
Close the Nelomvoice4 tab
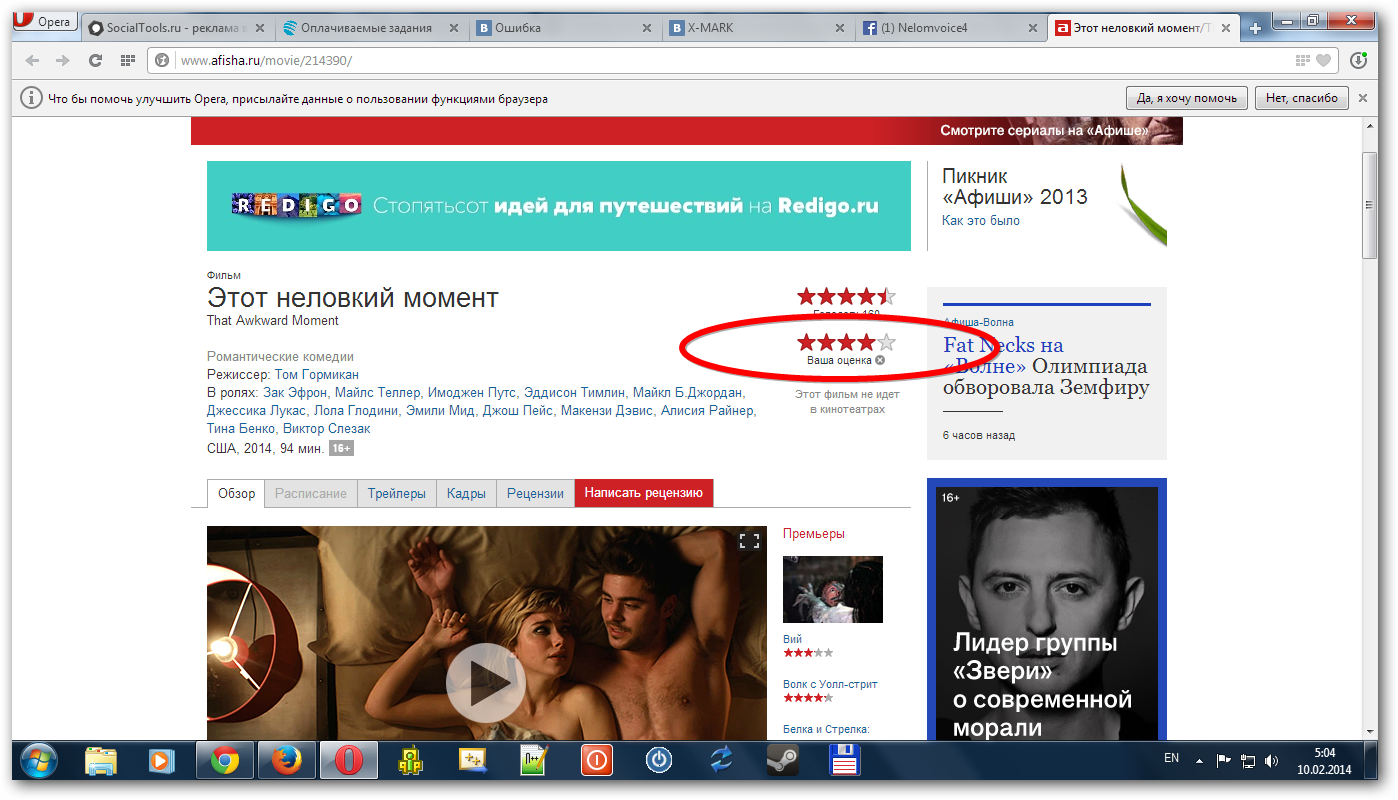click(1034, 28)
